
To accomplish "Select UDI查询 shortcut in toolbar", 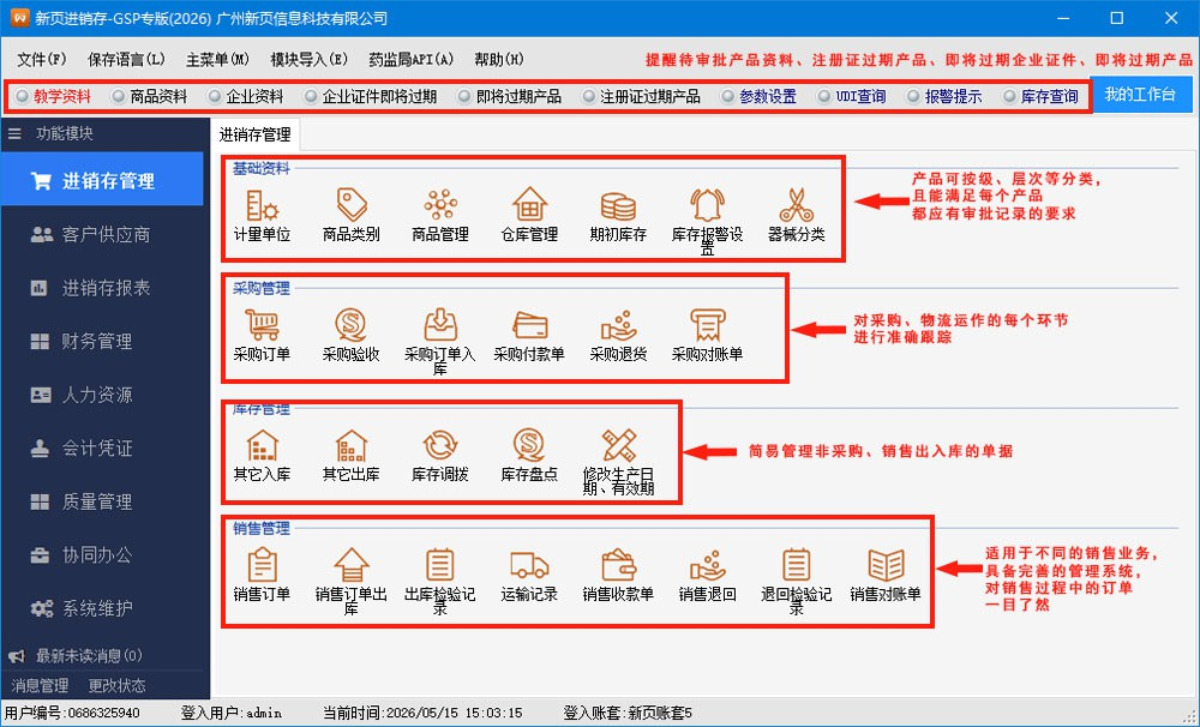I will 852,97.
